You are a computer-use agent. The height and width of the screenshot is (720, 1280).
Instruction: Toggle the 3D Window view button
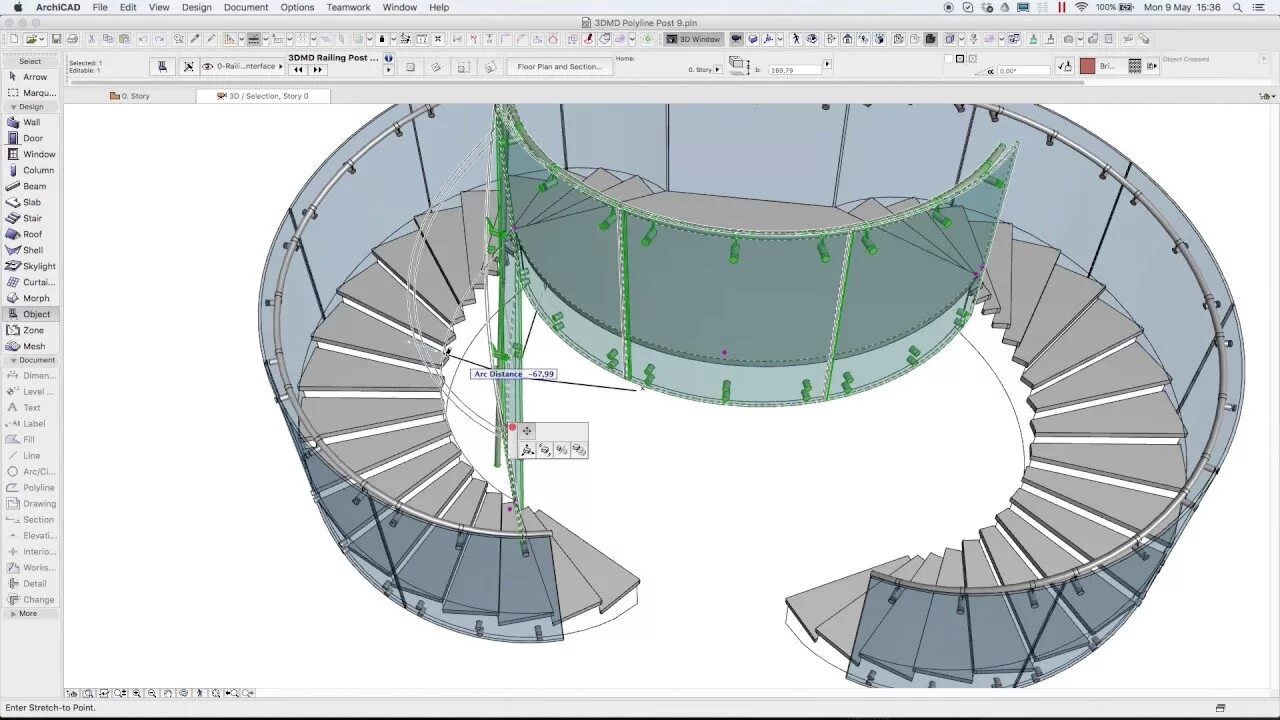click(x=695, y=39)
